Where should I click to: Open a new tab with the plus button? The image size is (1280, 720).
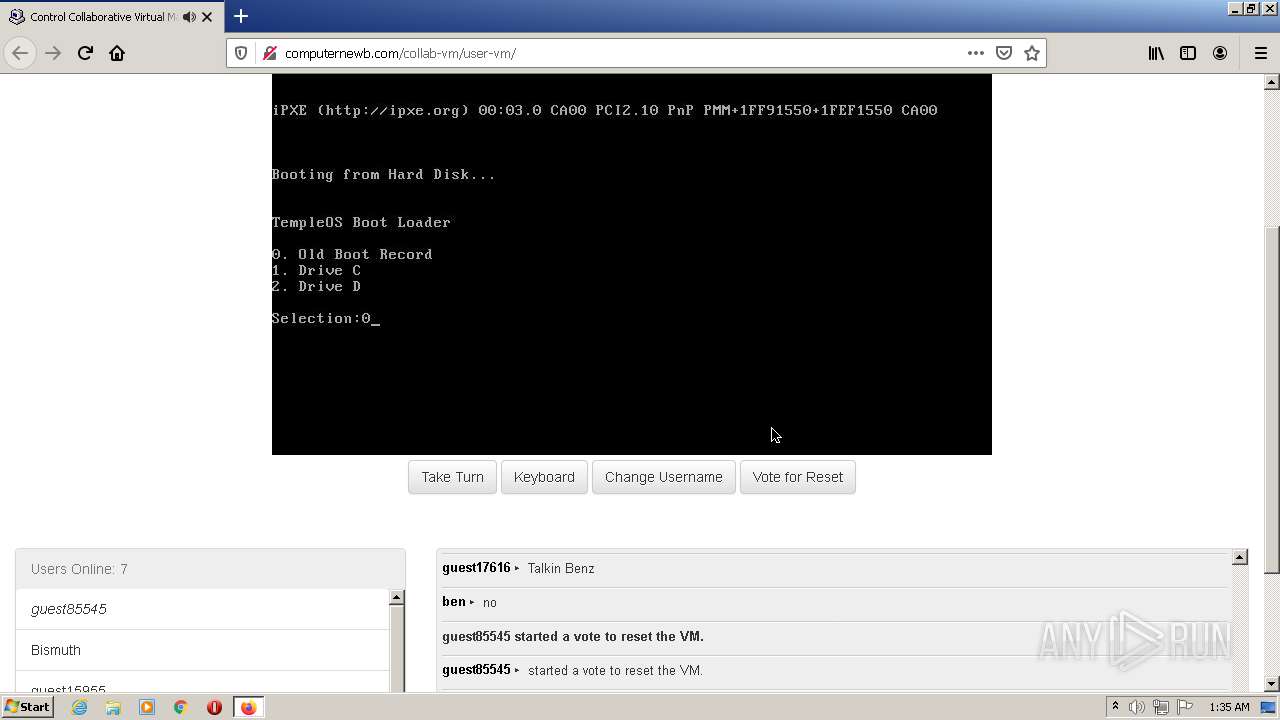[x=241, y=16]
